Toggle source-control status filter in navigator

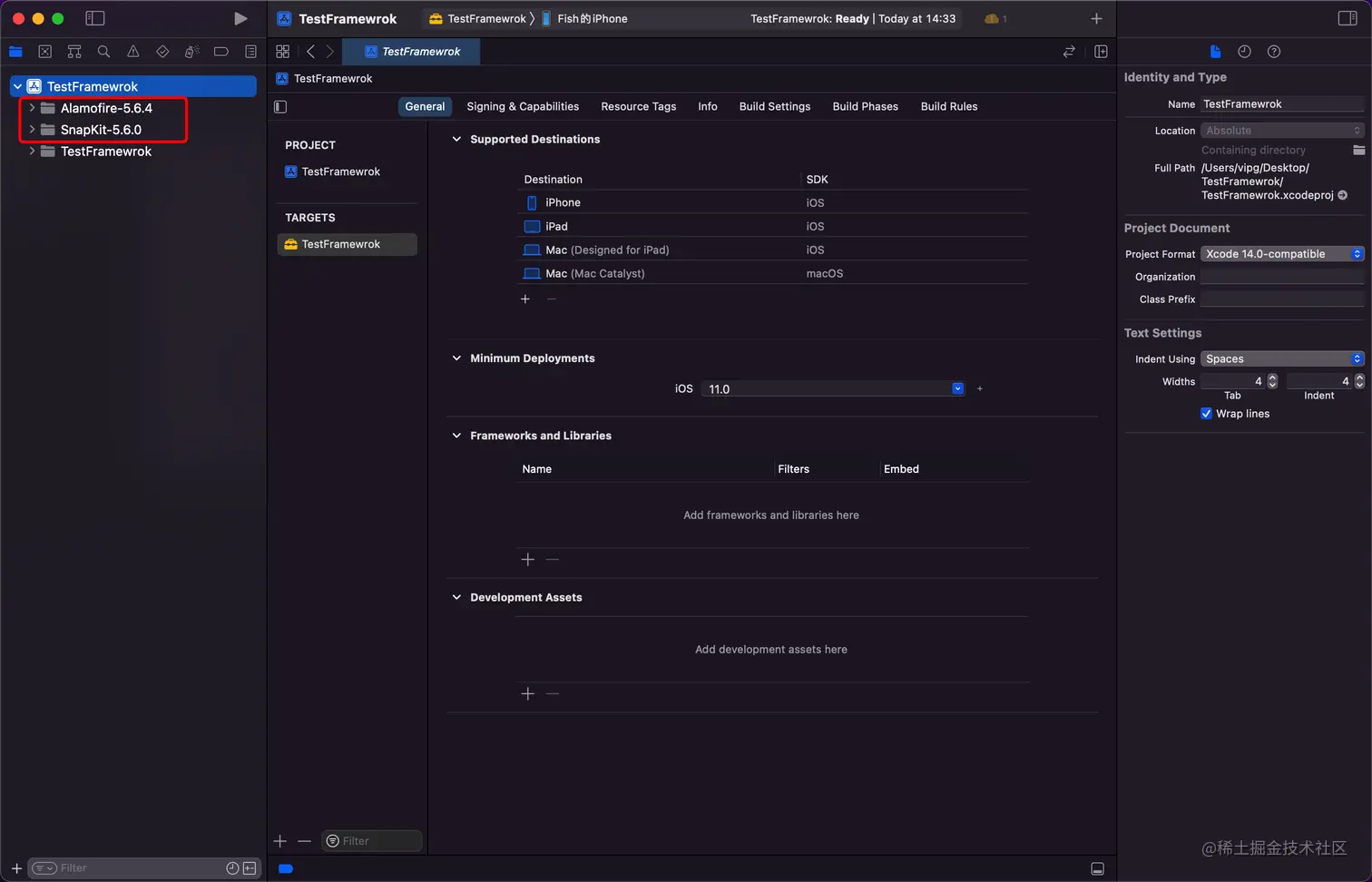point(250,868)
